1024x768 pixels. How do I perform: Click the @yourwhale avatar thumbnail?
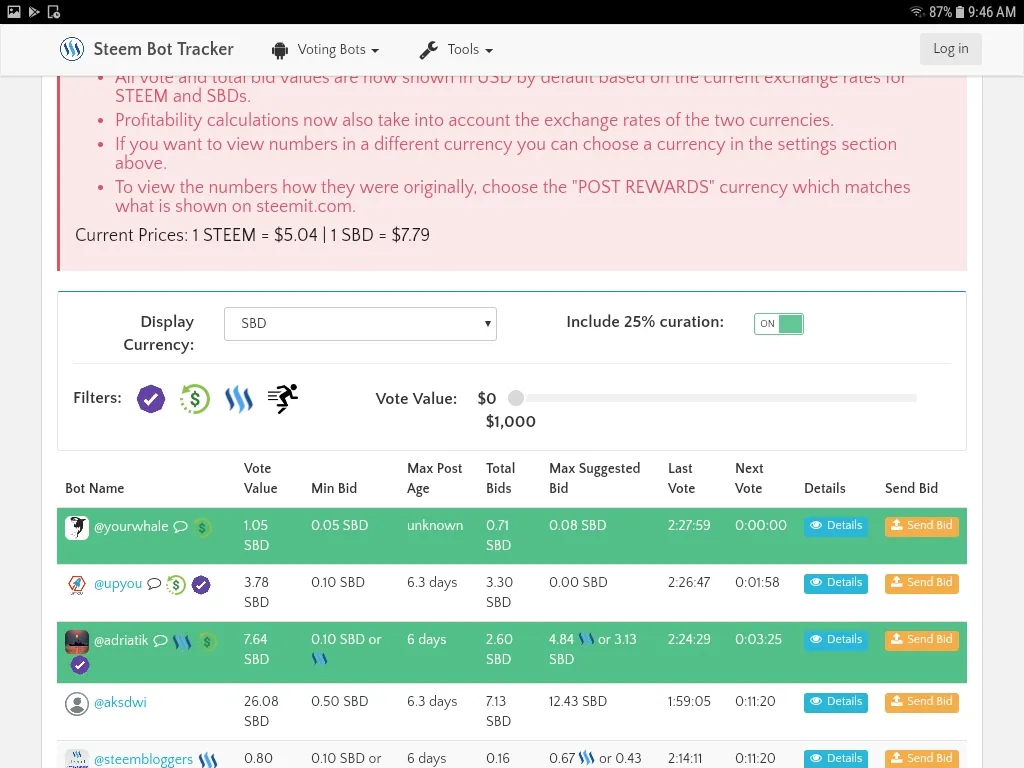click(76, 528)
